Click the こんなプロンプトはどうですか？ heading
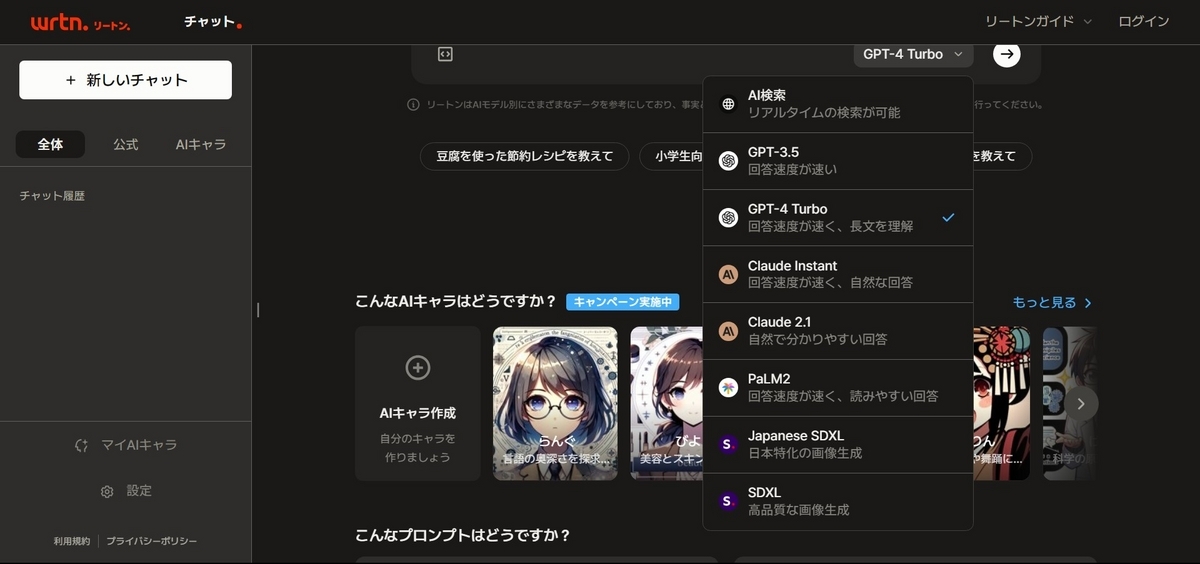Viewport: 1200px width, 564px height. pyautogui.click(x=462, y=535)
